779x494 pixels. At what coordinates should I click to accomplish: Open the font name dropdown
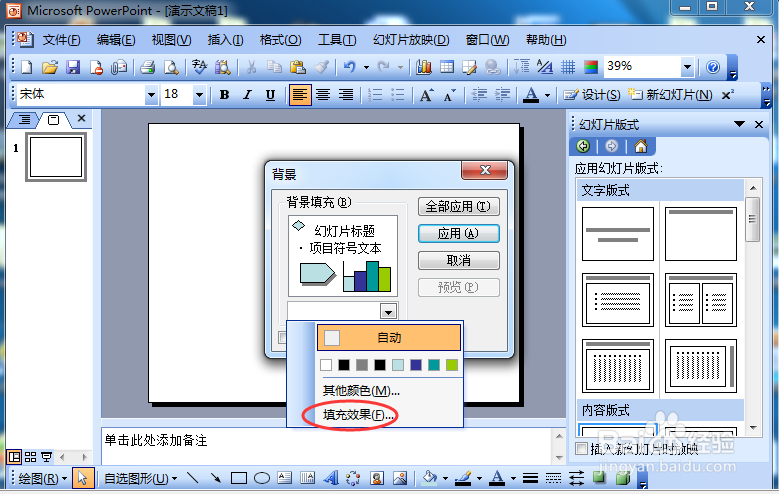coord(151,94)
